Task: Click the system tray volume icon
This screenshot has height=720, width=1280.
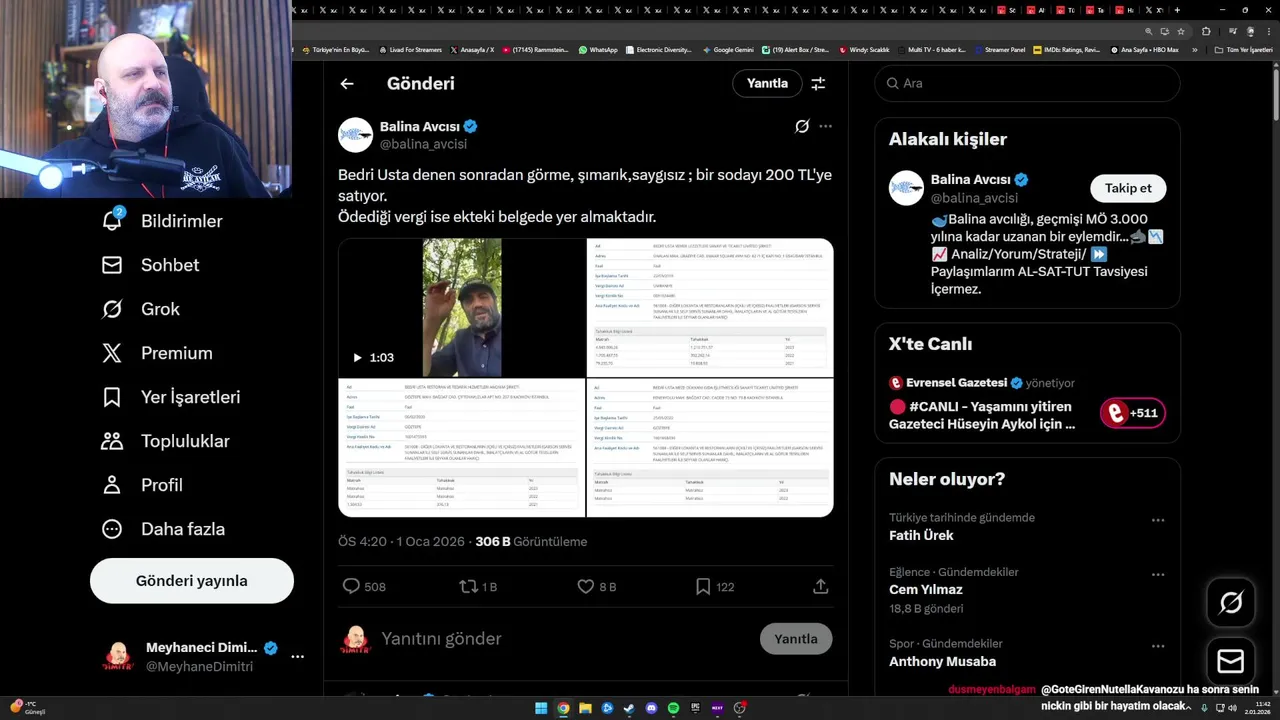Action: click(x=1230, y=708)
